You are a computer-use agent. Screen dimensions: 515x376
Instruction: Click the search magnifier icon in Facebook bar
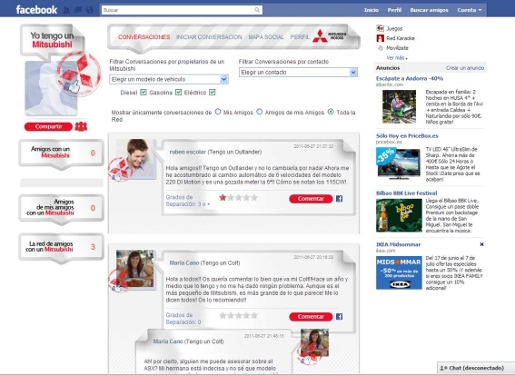click(x=257, y=10)
